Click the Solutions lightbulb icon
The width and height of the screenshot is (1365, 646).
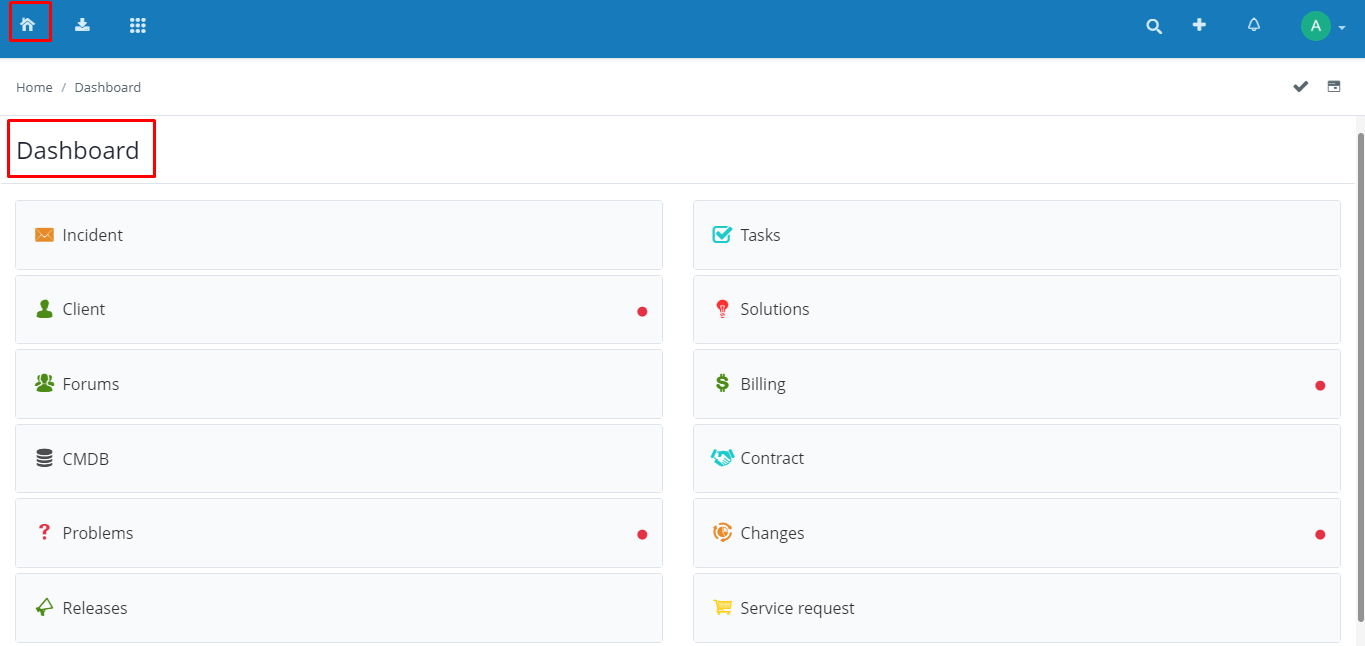pyautogui.click(x=722, y=309)
